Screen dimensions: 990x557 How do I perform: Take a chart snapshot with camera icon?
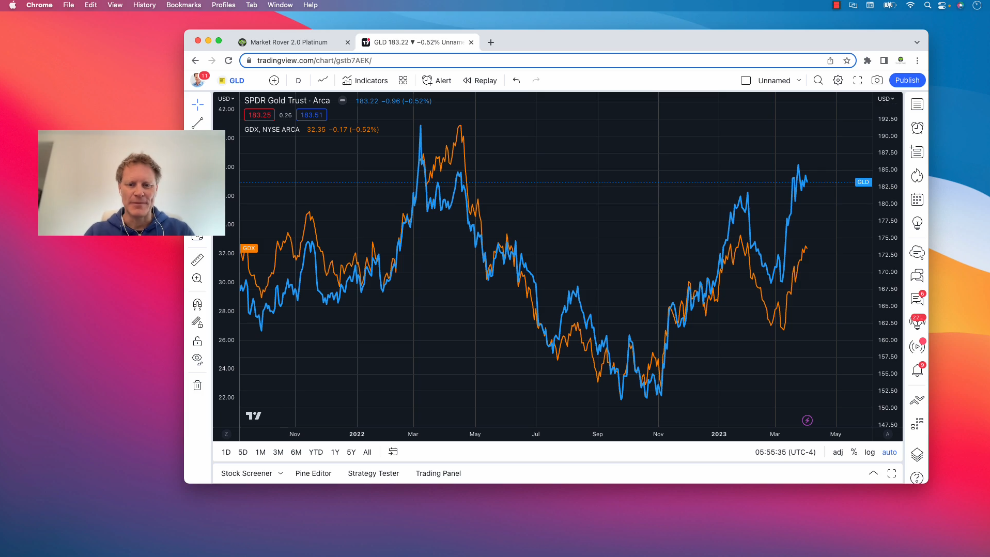(877, 80)
